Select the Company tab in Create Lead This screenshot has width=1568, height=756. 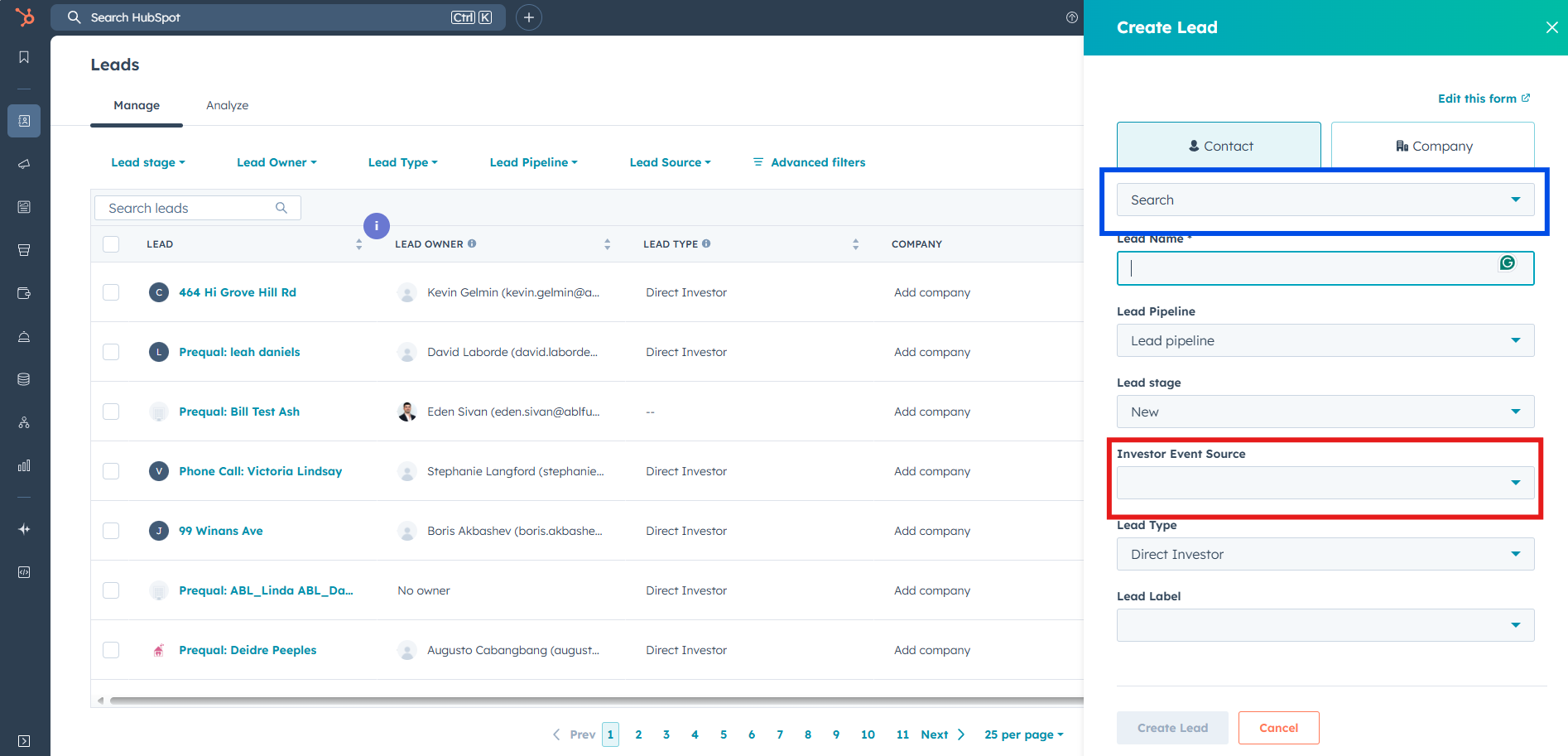tap(1432, 146)
